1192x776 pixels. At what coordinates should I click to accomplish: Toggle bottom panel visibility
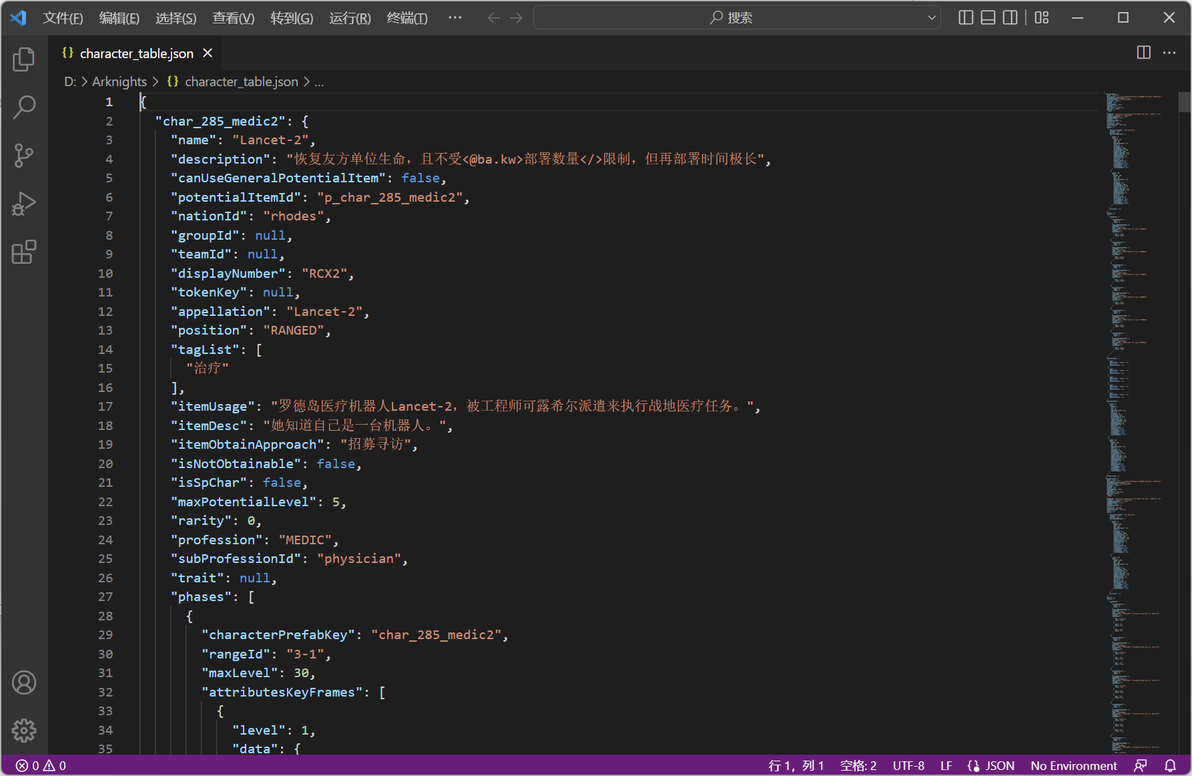tap(988, 17)
